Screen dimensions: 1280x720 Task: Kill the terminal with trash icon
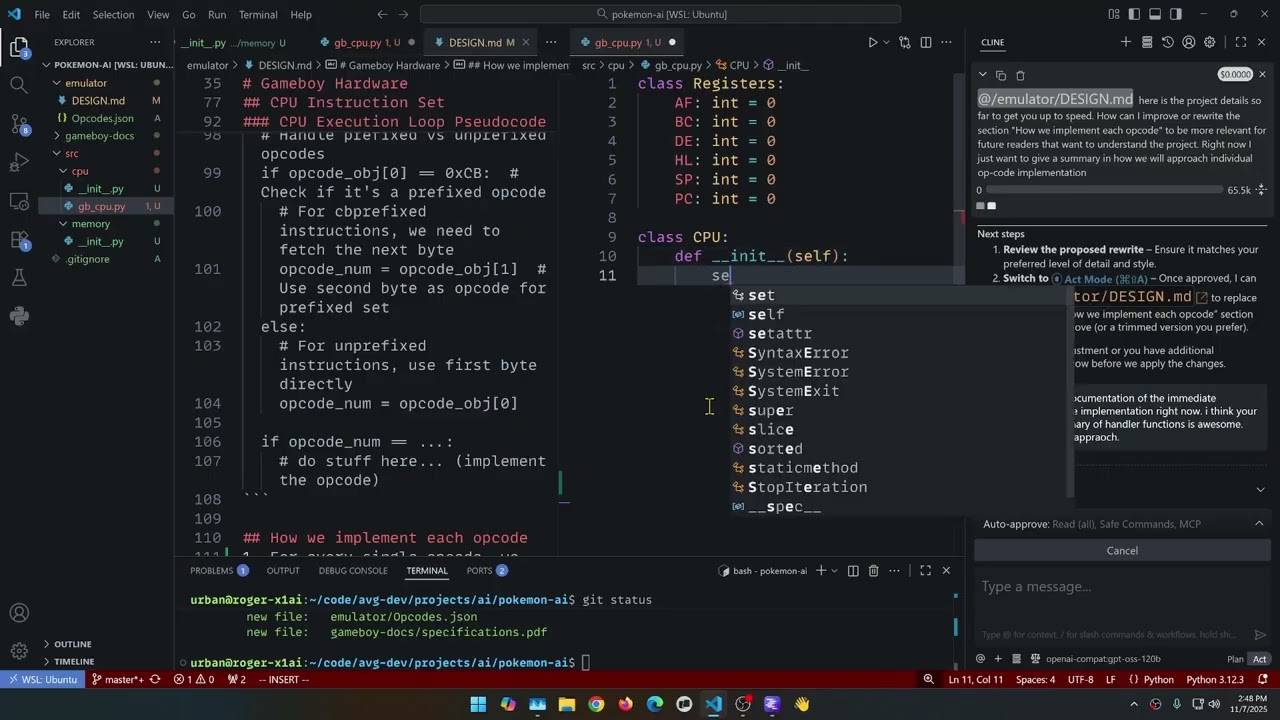[x=873, y=571]
